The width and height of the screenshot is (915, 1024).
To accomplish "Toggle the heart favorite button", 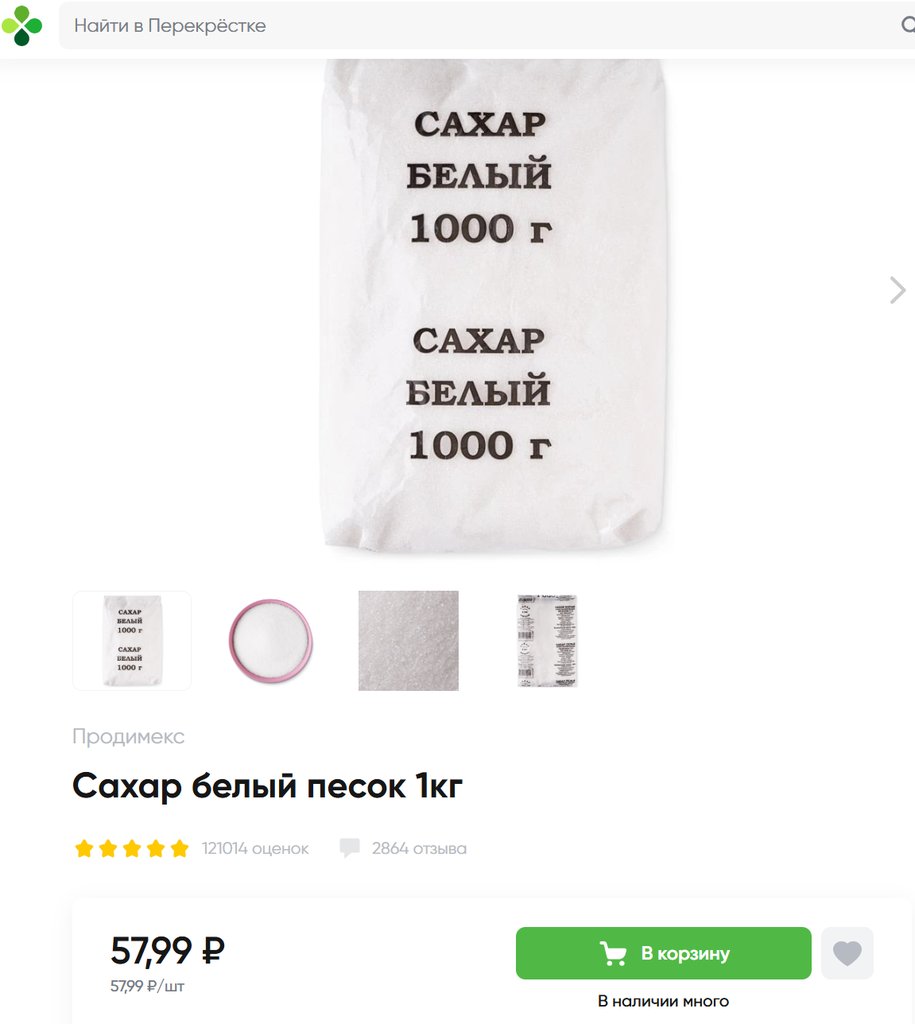I will 847,953.
